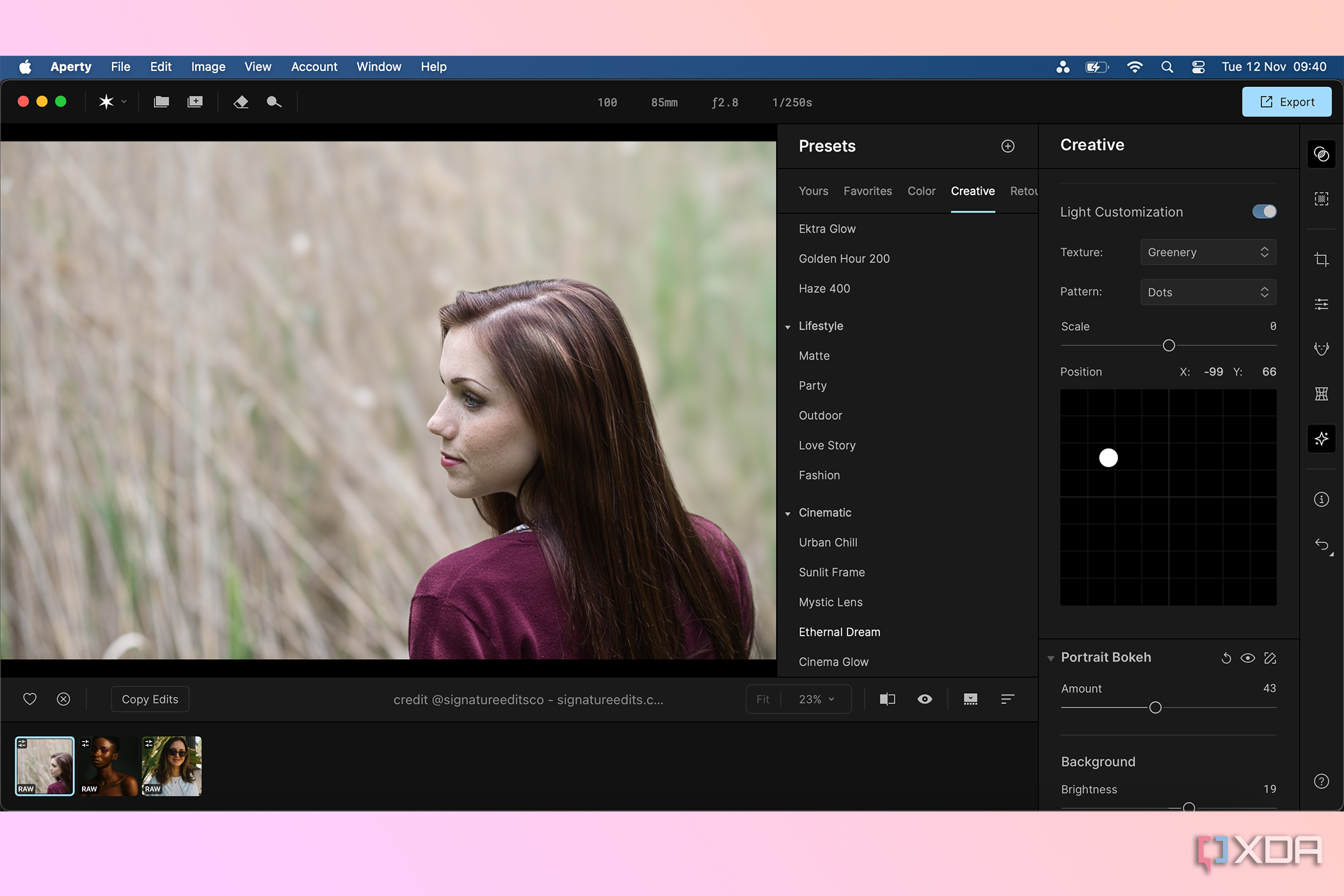Click the add image icon in toolbar

pos(195,102)
